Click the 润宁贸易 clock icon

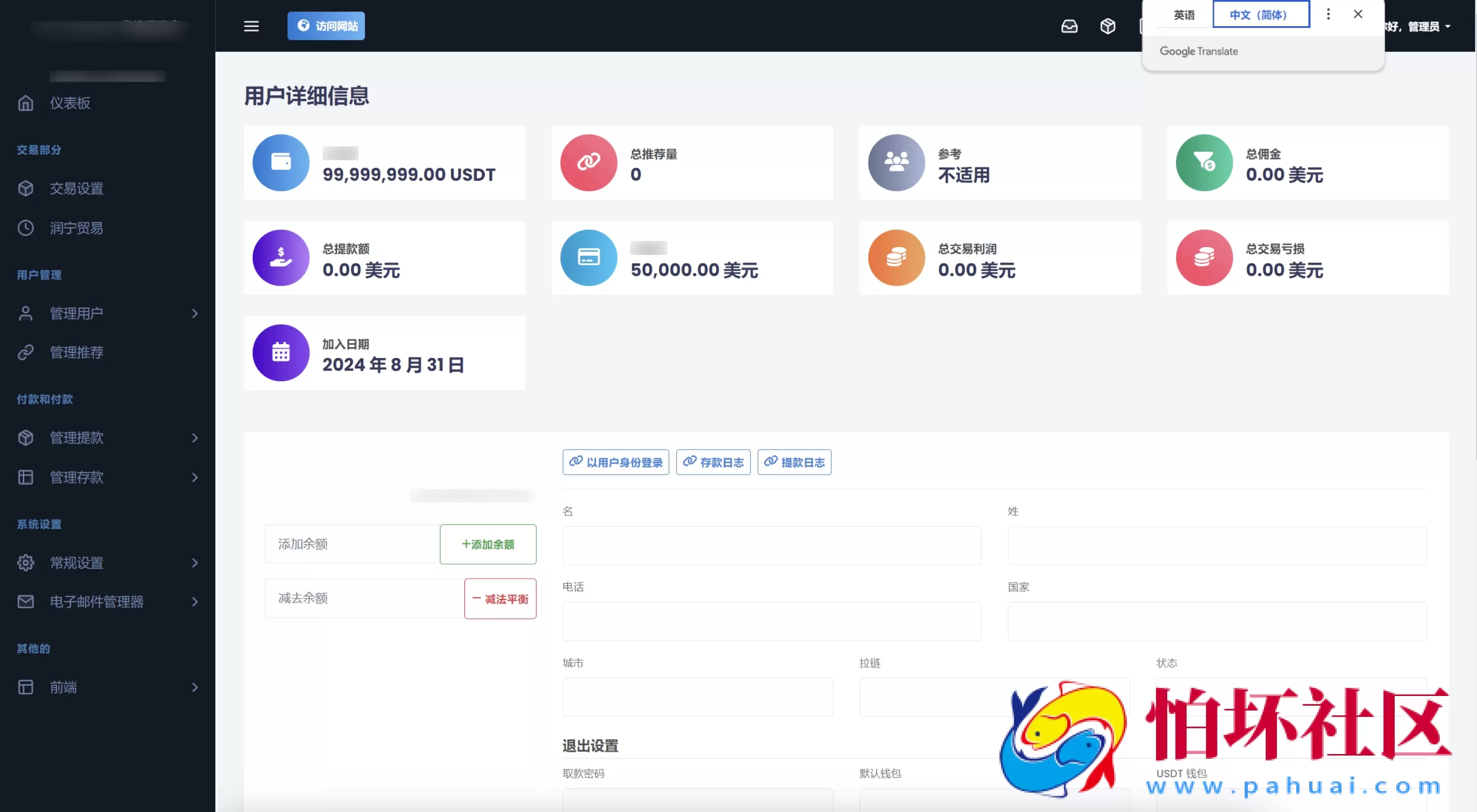point(25,228)
